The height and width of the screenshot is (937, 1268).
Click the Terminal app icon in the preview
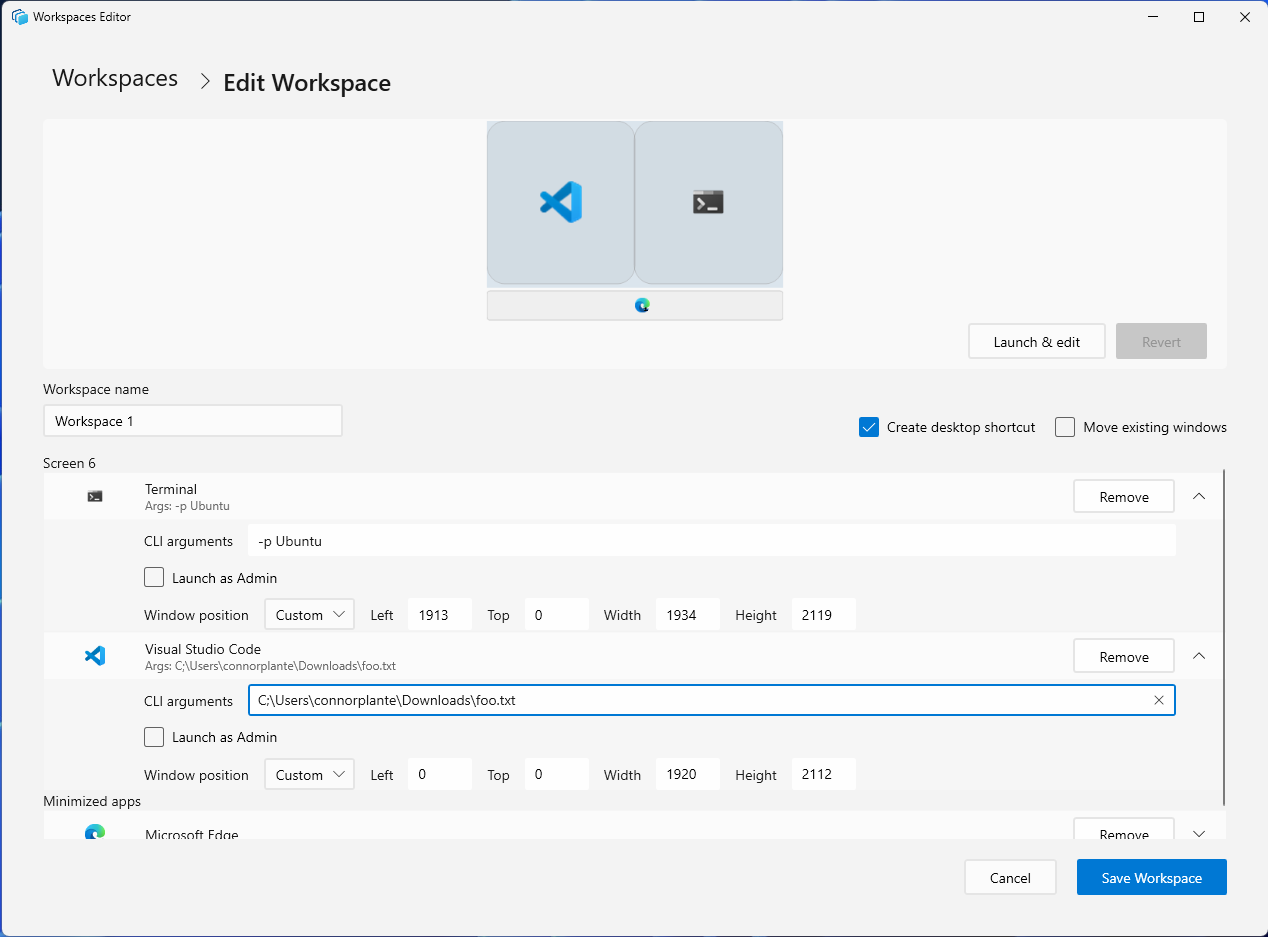point(708,201)
